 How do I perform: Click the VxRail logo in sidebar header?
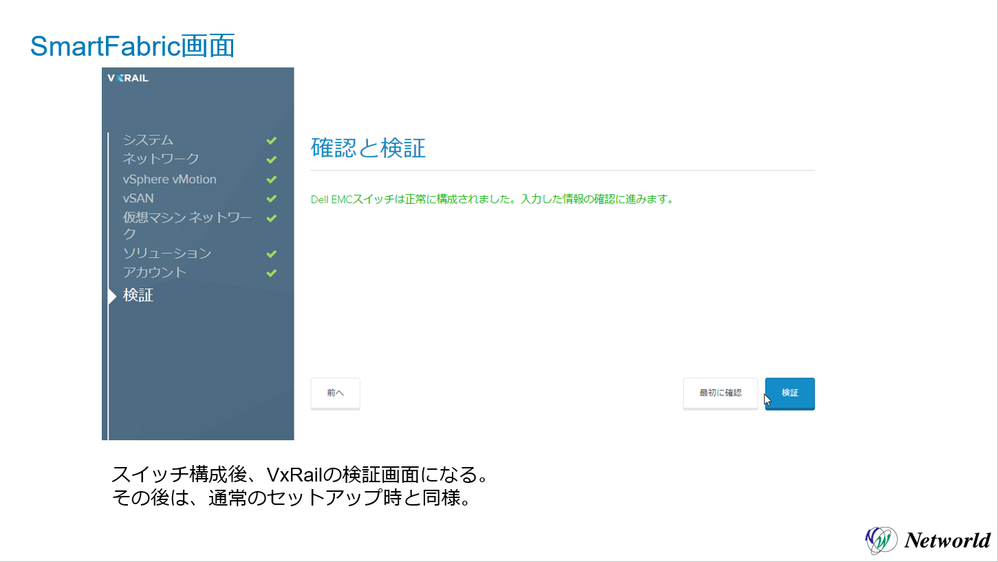pyautogui.click(x=128, y=78)
